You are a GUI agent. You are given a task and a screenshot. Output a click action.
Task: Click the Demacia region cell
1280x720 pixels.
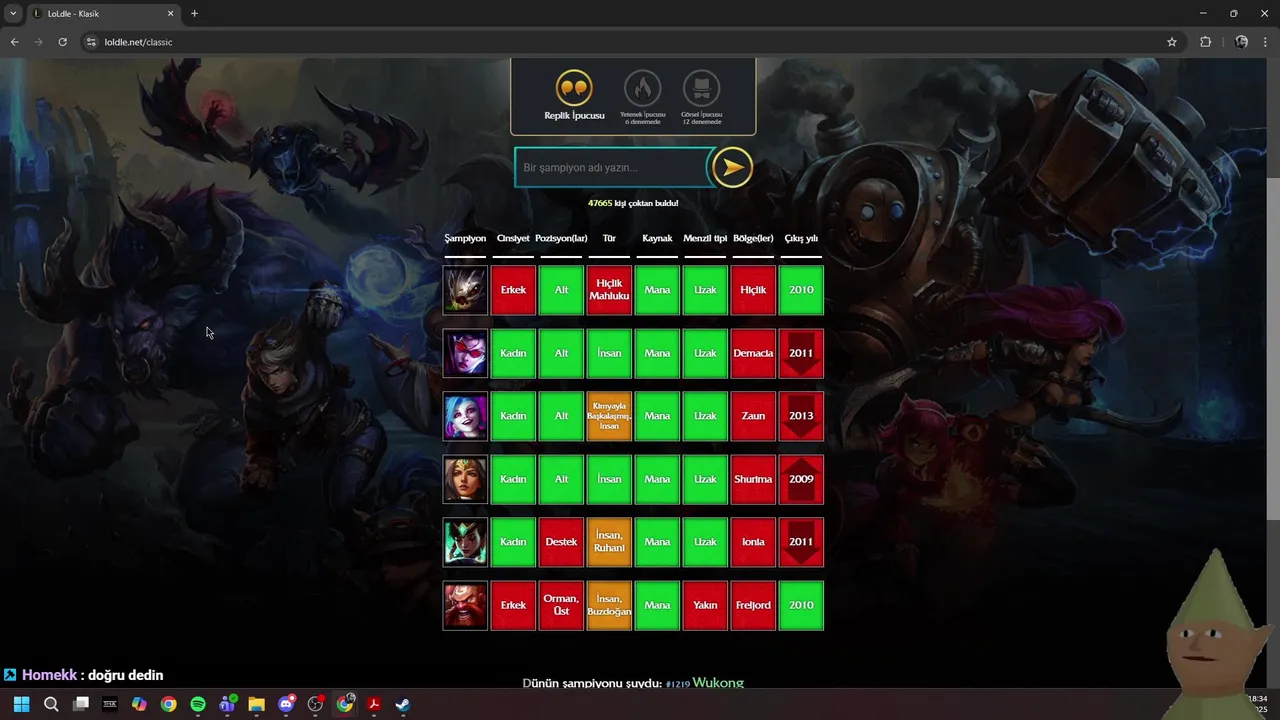click(x=753, y=353)
